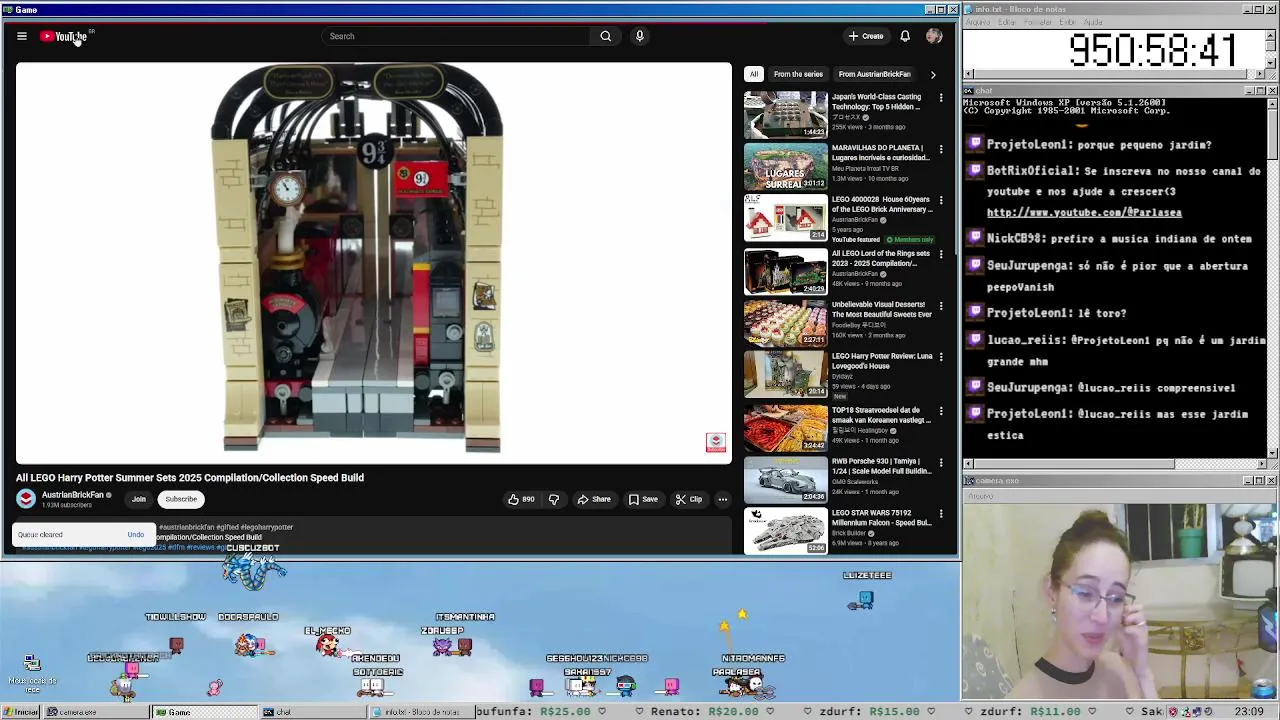1280x720 pixels.
Task: Create a Clip of the video
Action: [x=688, y=499]
